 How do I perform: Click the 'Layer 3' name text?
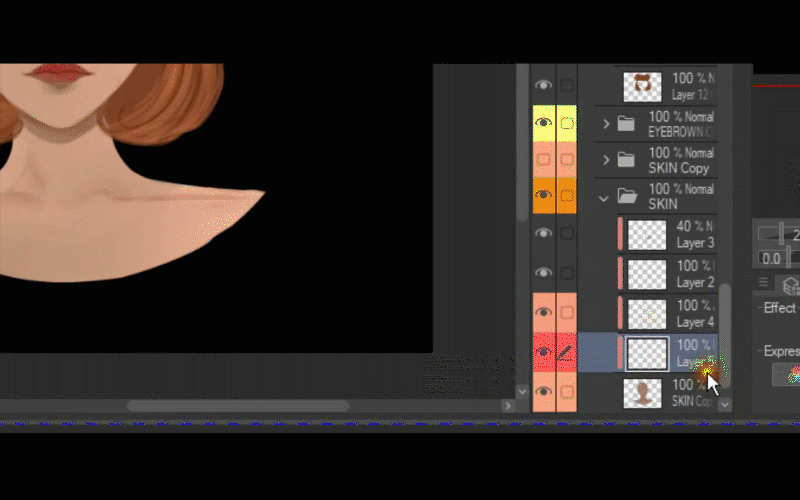click(x=695, y=243)
